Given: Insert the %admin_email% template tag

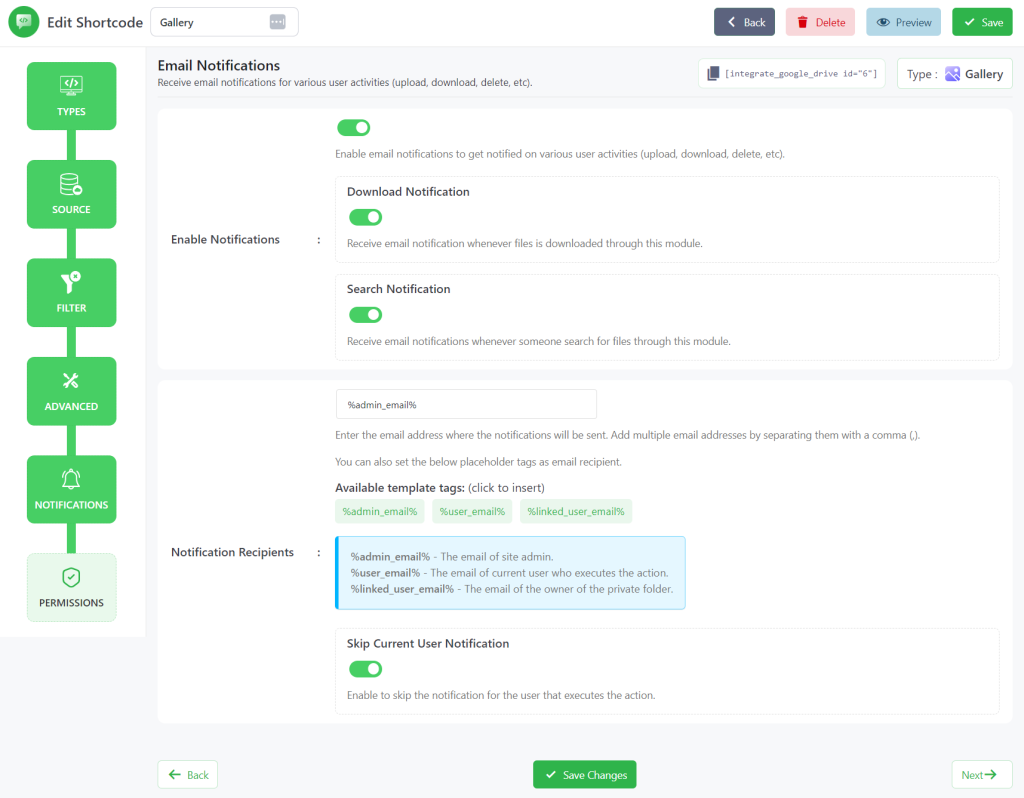Looking at the screenshot, I should point(379,511).
